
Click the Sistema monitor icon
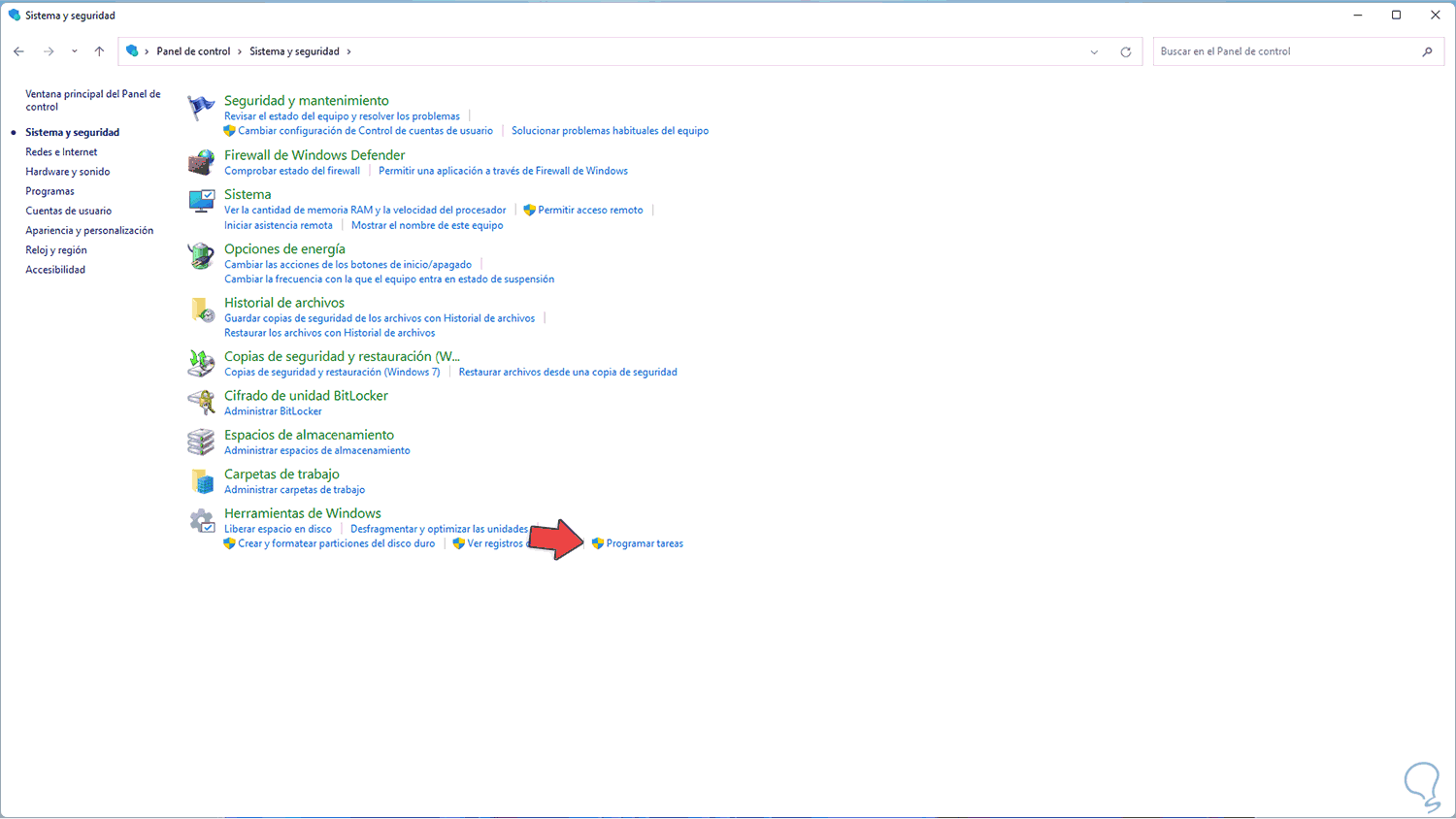(x=201, y=201)
